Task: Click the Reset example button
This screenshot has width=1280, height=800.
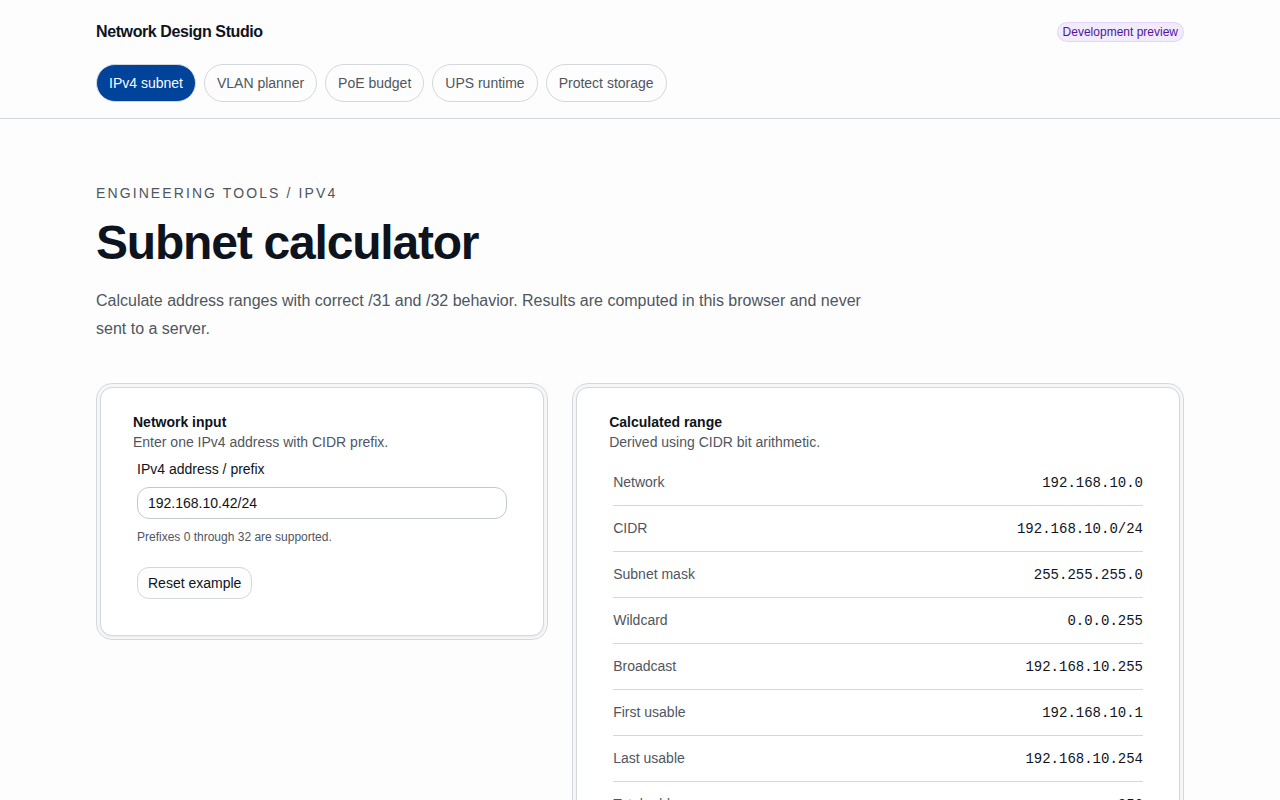Action: click(x=194, y=583)
